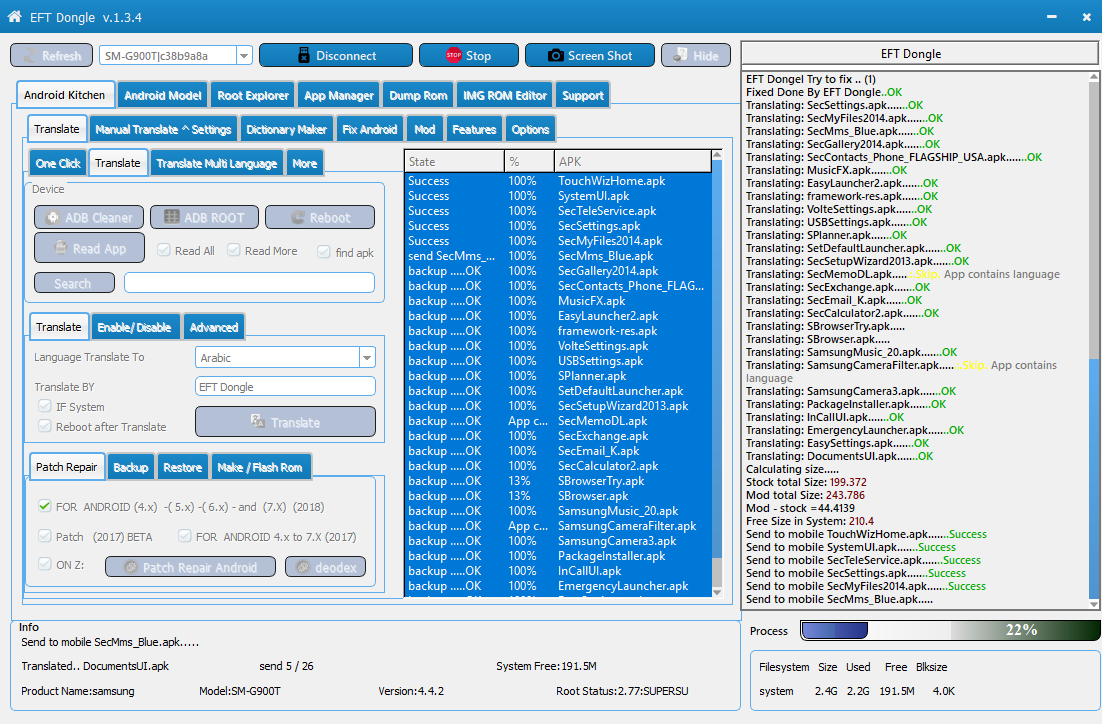
Task: Click the log panel scrollbar
Action: tap(1093, 340)
